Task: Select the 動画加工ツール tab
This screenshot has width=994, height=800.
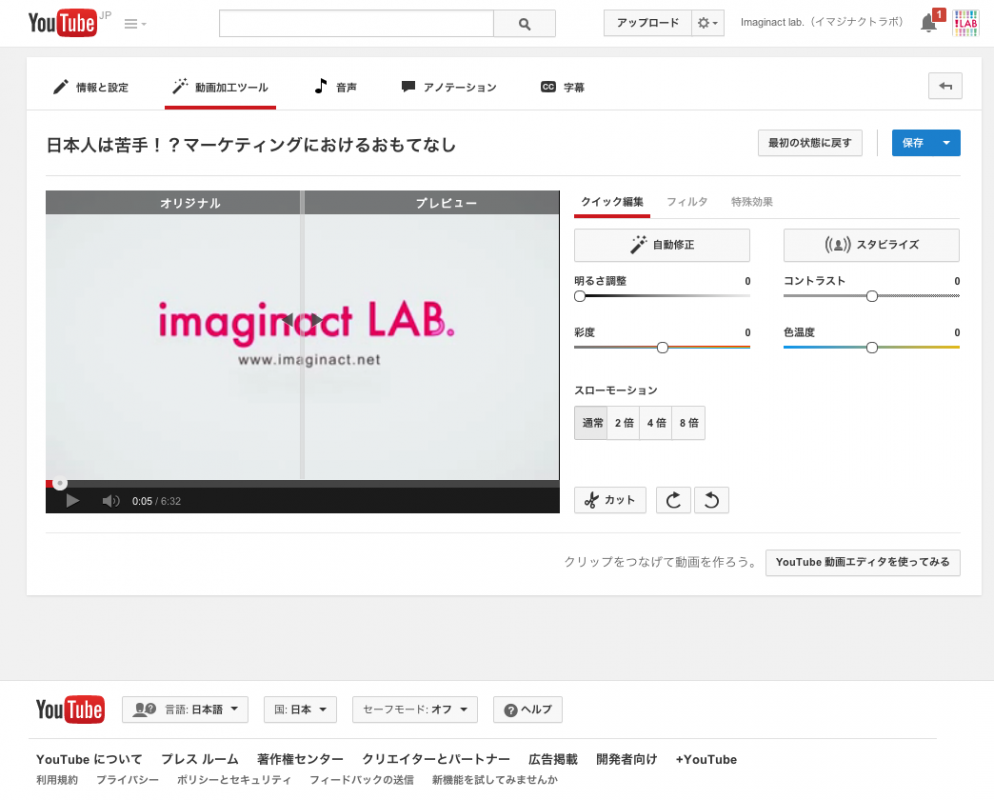Action: [x=220, y=87]
